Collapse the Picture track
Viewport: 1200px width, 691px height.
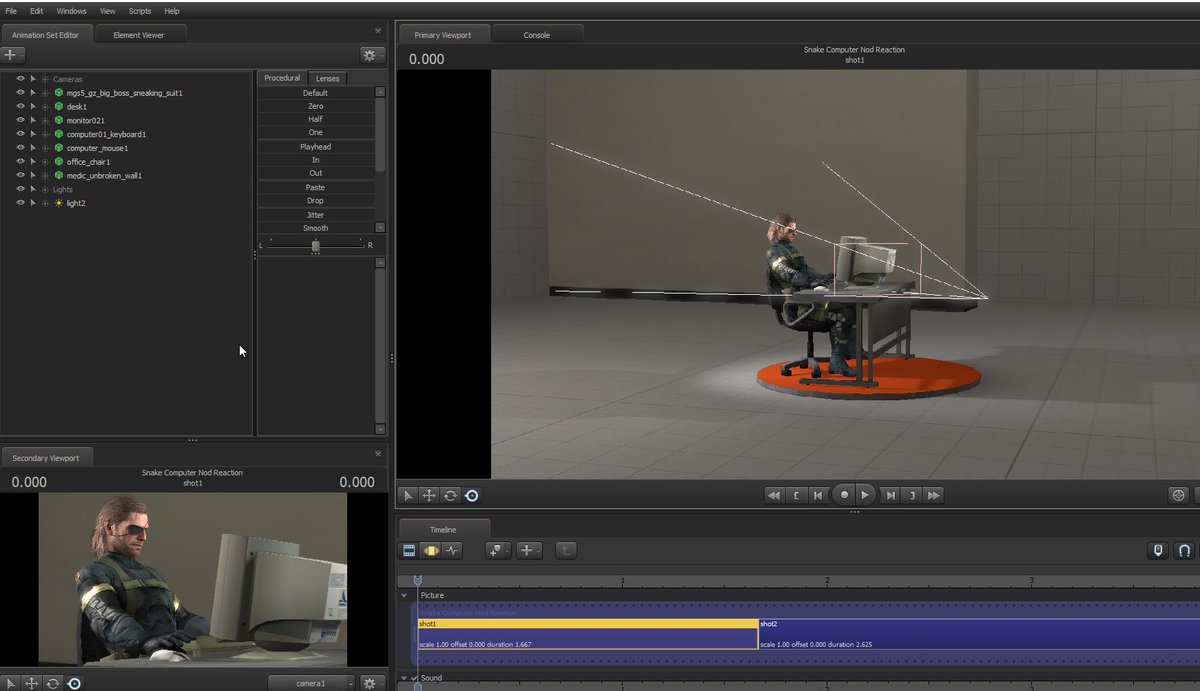click(405, 595)
